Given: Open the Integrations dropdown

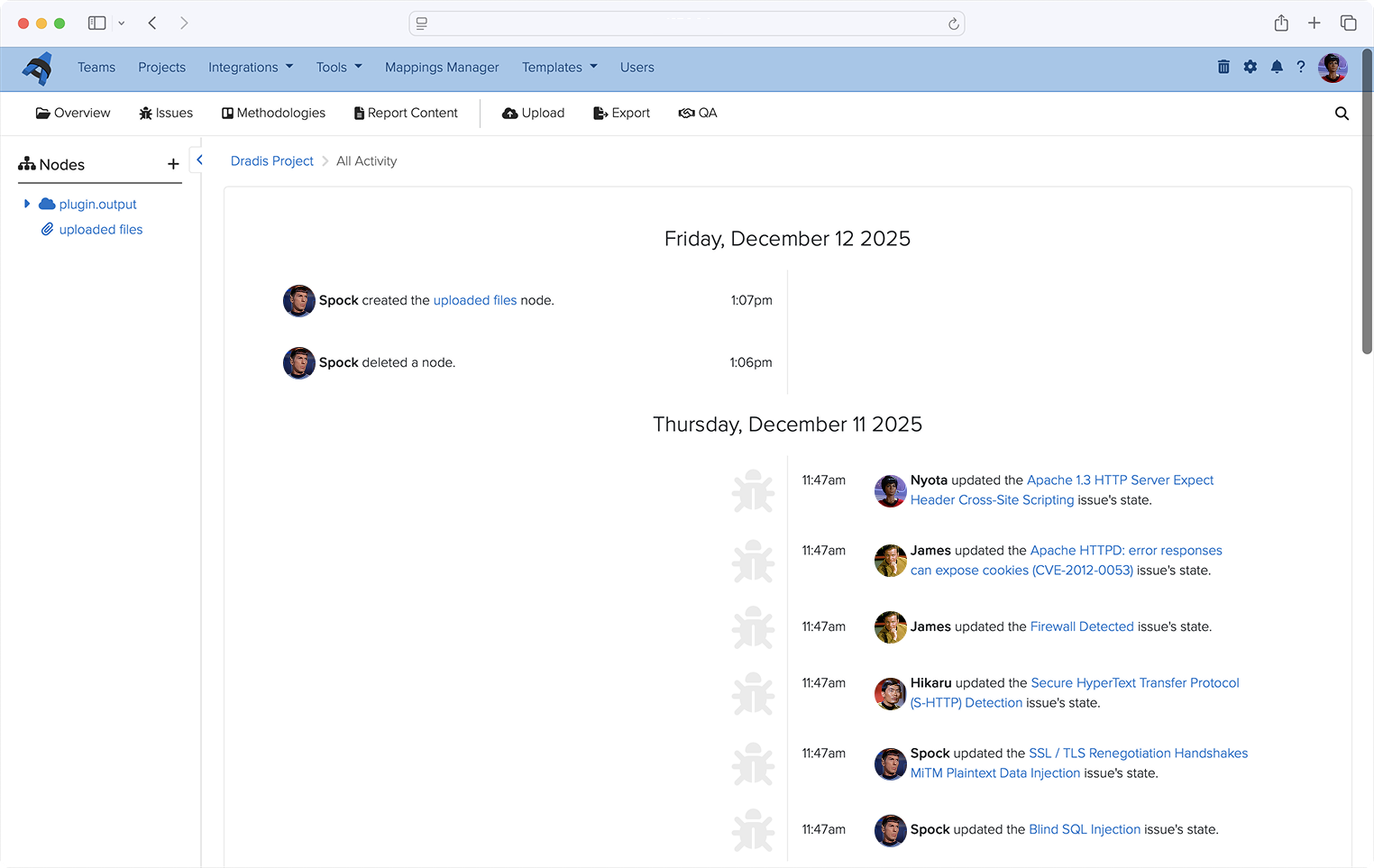Looking at the screenshot, I should click(x=251, y=68).
